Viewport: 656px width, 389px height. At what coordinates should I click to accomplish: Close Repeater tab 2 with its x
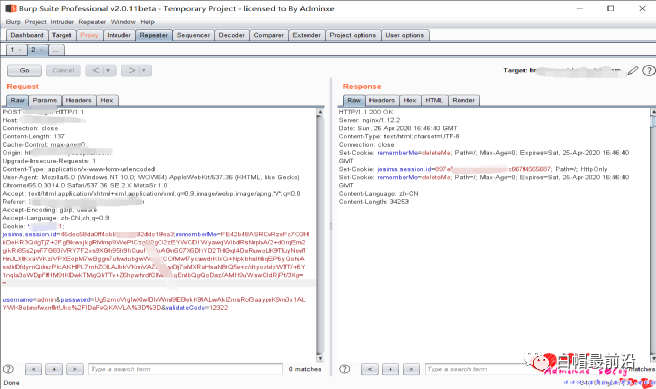pos(41,50)
